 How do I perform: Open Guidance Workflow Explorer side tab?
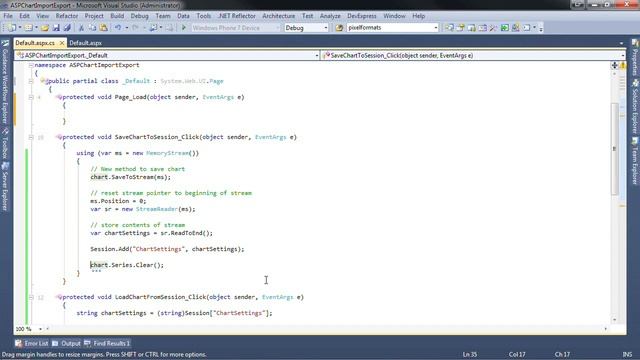point(5,81)
